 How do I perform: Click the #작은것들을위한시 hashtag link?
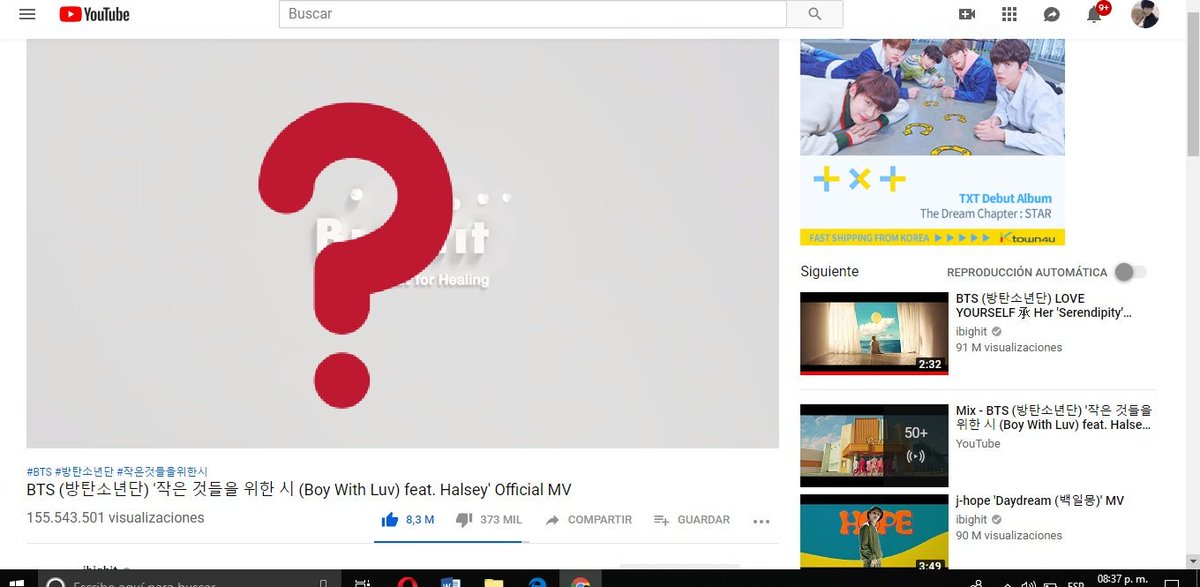pyautogui.click(x=162, y=471)
